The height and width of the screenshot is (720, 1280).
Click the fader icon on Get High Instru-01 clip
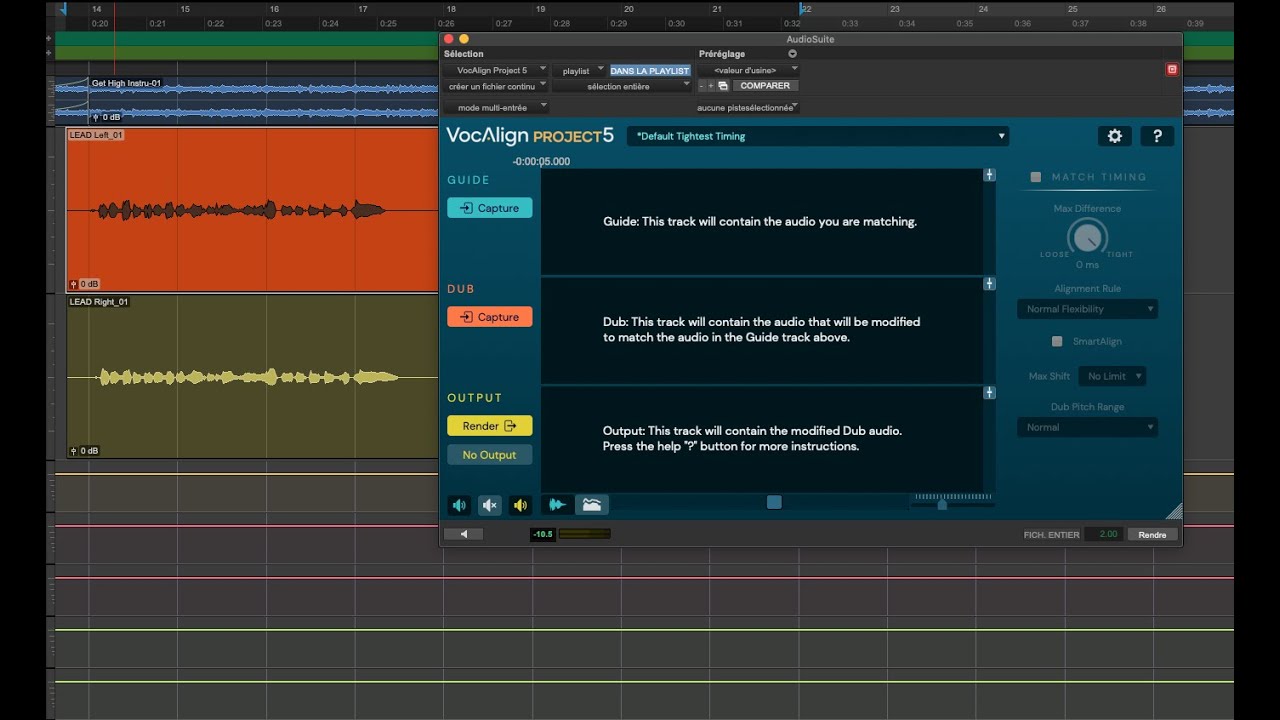[x=95, y=117]
